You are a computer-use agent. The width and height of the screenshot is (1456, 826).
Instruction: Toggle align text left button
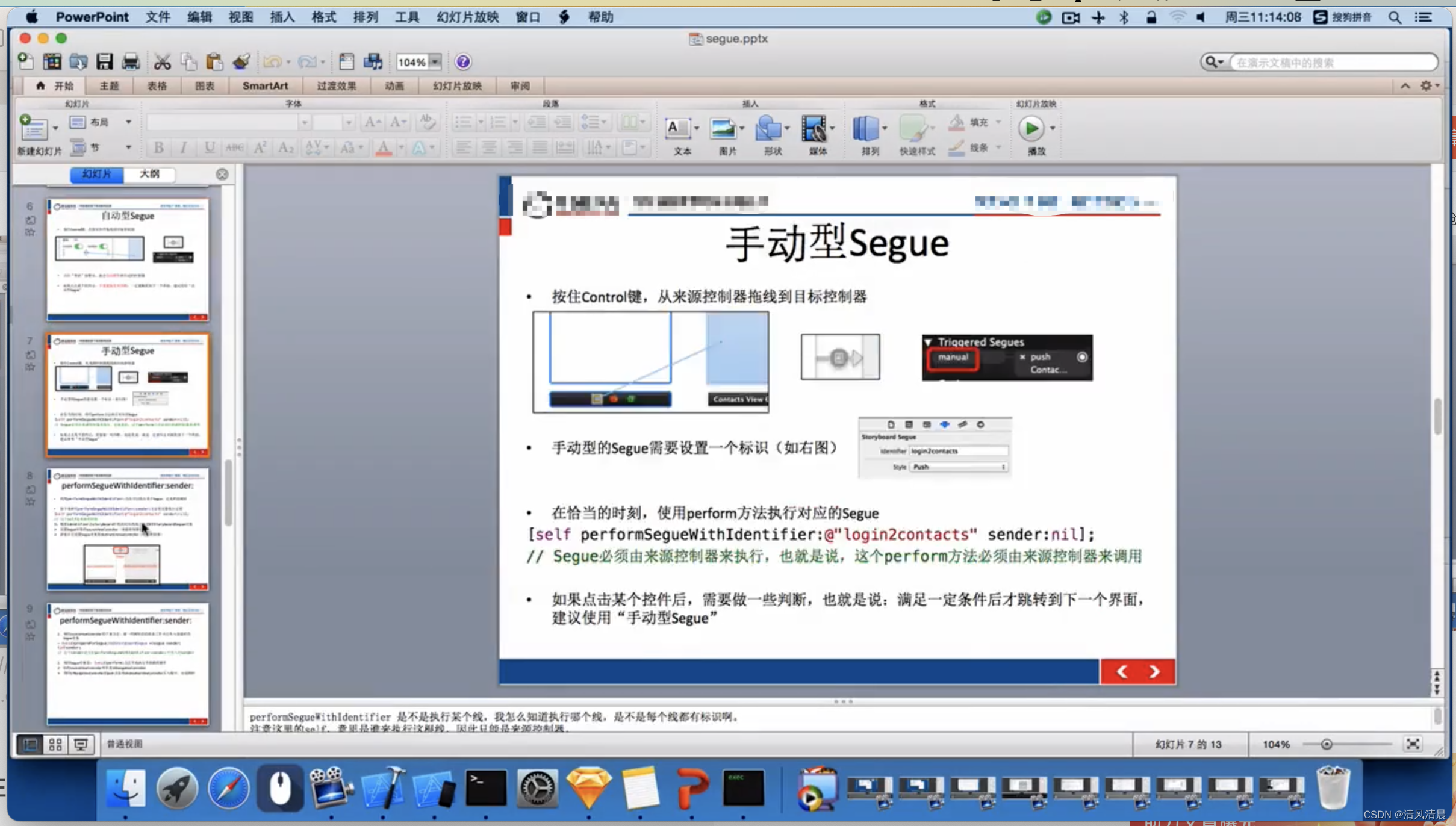[x=463, y=147]
